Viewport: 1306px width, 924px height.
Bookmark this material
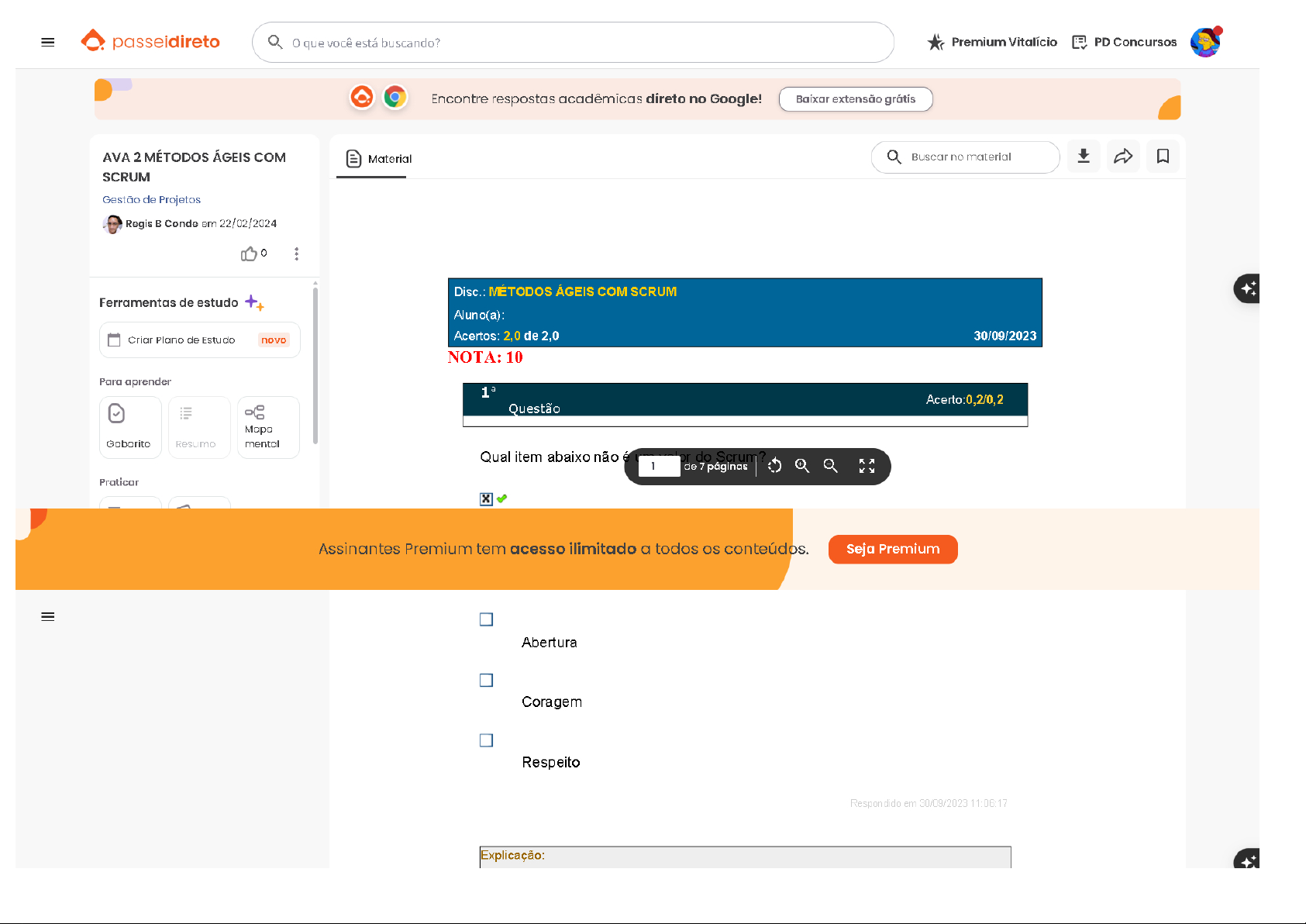[x=1163, y=157]
